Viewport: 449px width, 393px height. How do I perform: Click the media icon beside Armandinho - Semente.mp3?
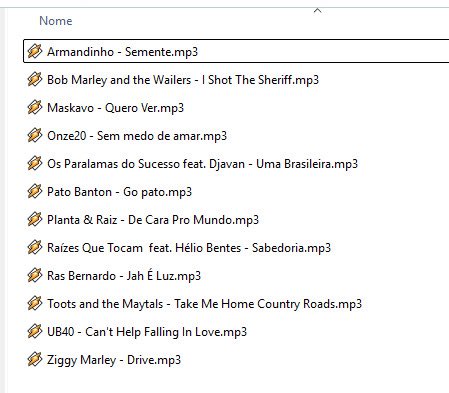pos(35,51)
